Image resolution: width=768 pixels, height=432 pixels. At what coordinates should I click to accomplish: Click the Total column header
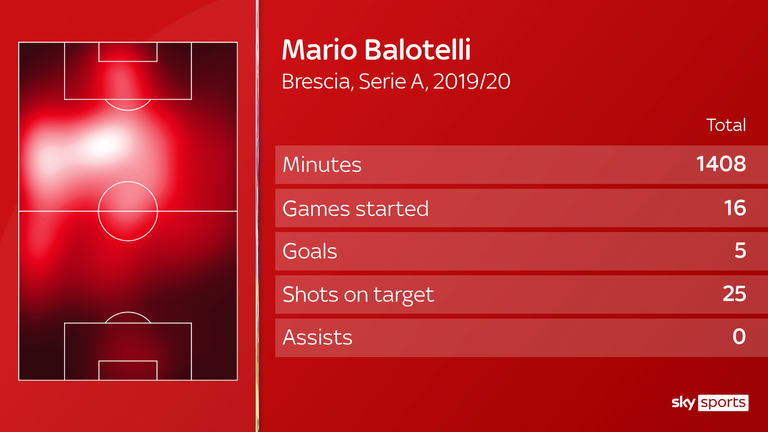[x=726, y=125]
